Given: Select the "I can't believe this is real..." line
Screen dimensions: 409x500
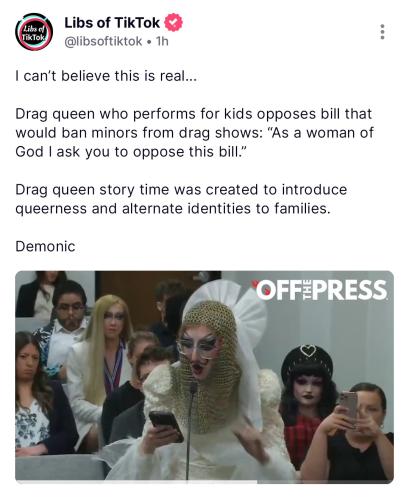Looking at the screenshot, I should coord(106,76).
